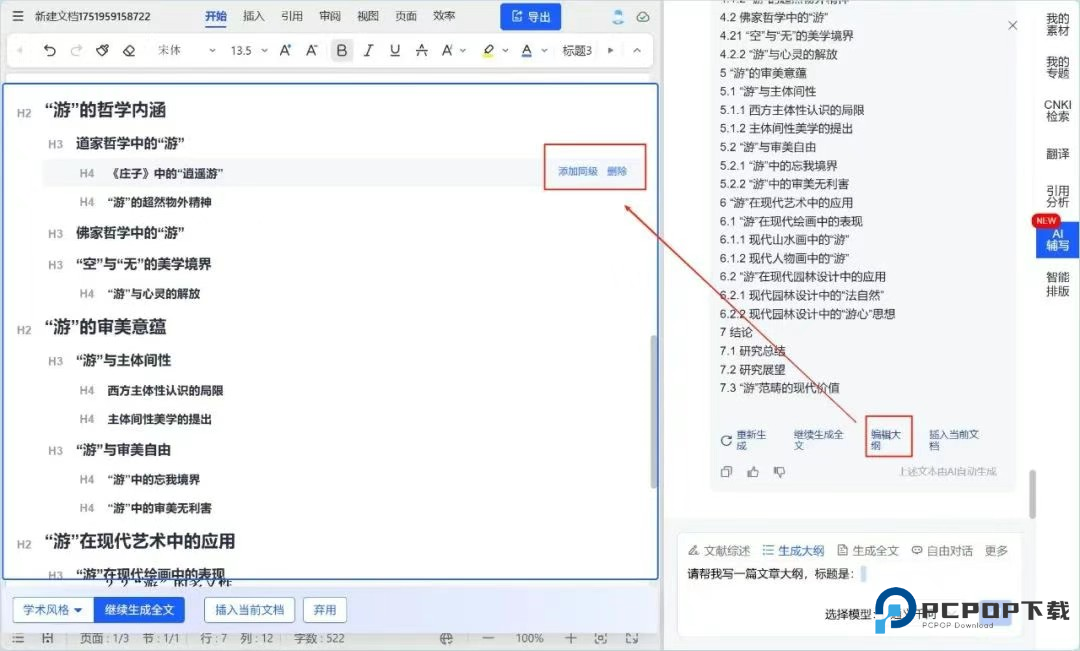Open the 13.5 font size dropdown
This screenshot has height=651, width=1080.
click(249, 51)
